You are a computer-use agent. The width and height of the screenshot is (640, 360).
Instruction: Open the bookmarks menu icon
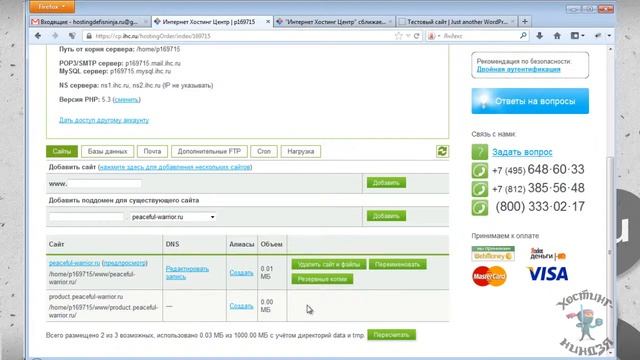click(x=577, y=36)
